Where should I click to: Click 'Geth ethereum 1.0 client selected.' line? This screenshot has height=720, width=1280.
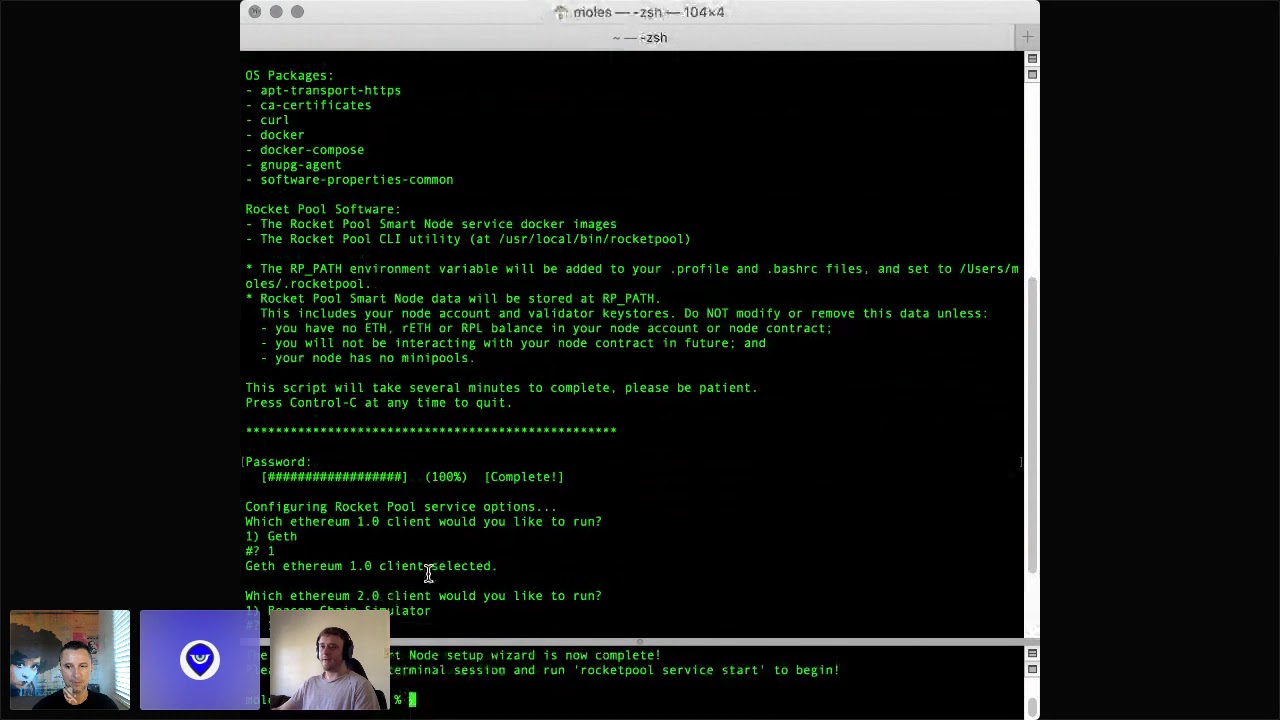tap(371, 566)
